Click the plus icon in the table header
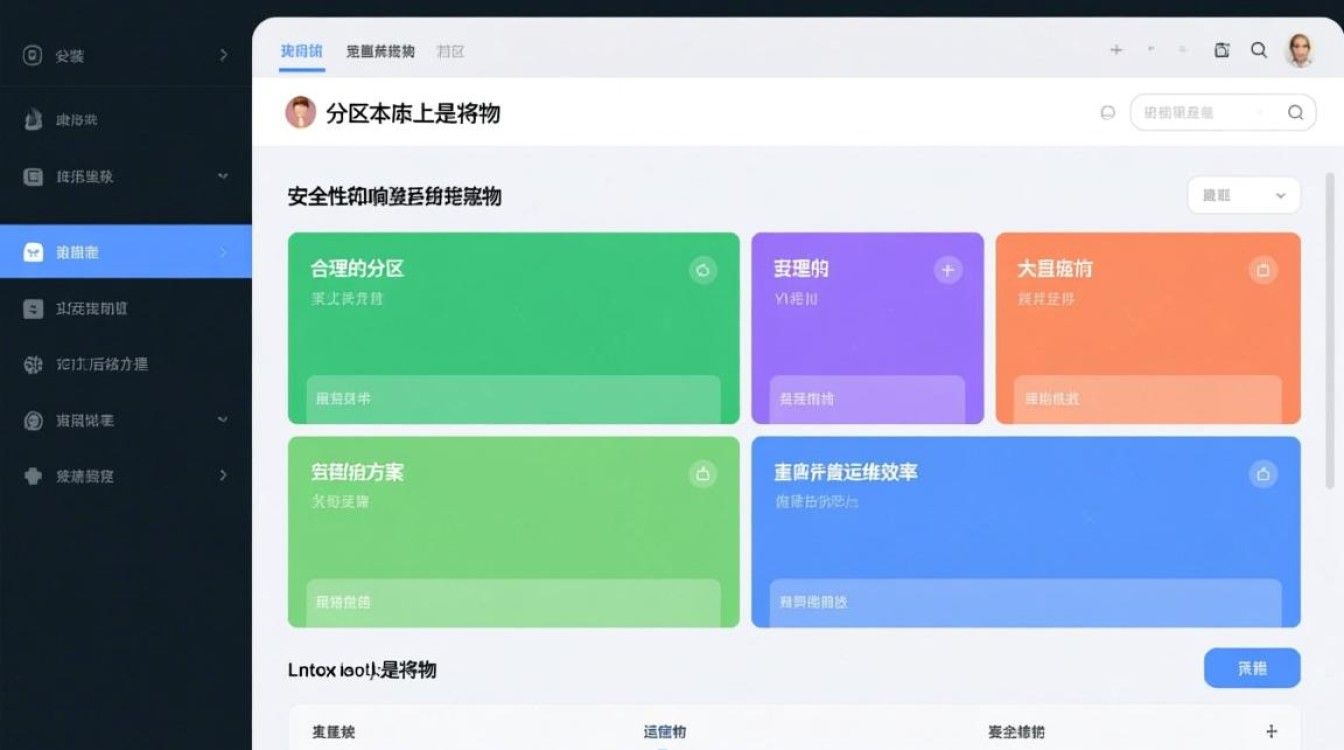Viewport: 1344px width, 750px height. coord(1272,731)
